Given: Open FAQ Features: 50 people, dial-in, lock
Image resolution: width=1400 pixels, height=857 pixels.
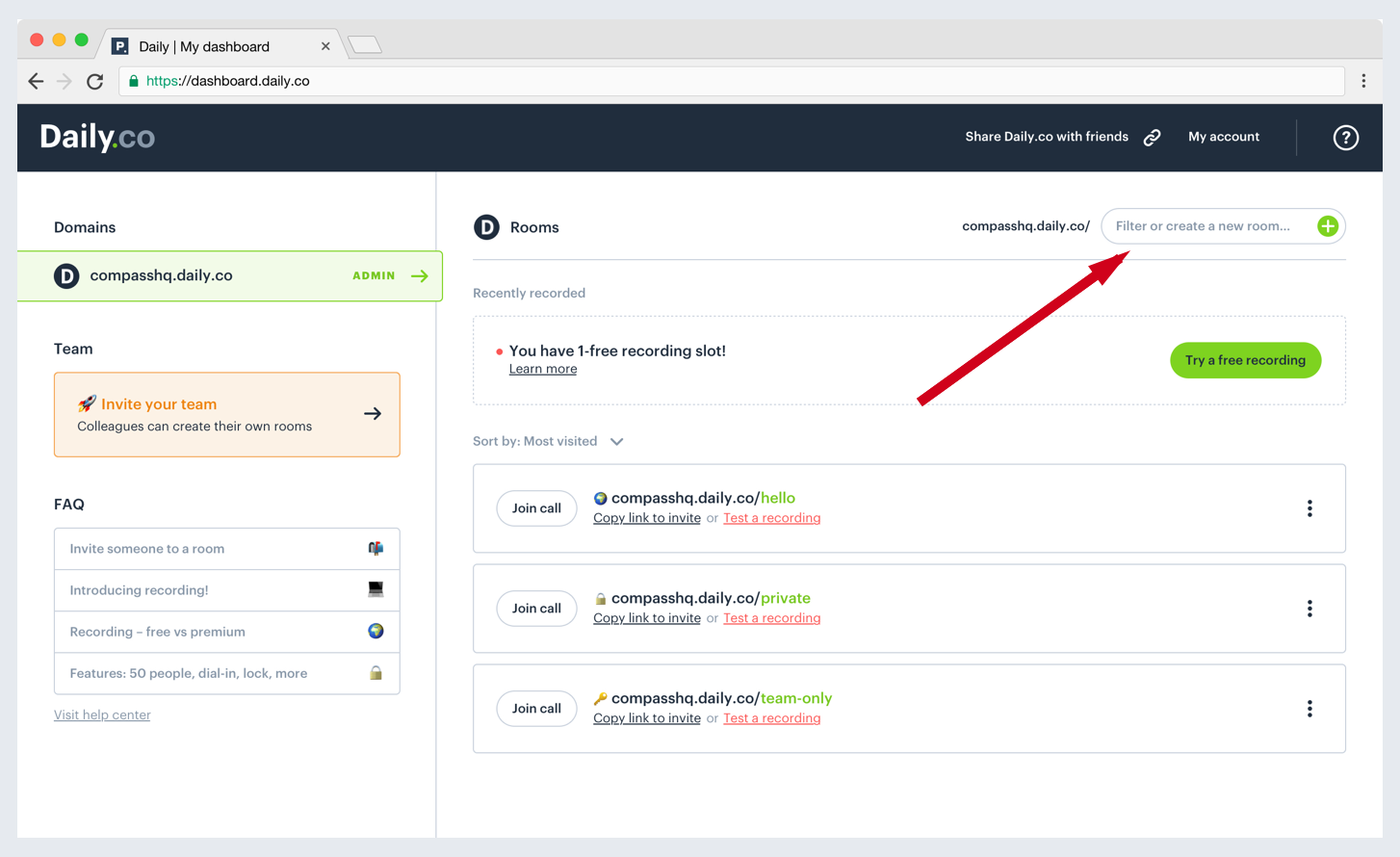Looking at the screenshot, I should [227, 673].
